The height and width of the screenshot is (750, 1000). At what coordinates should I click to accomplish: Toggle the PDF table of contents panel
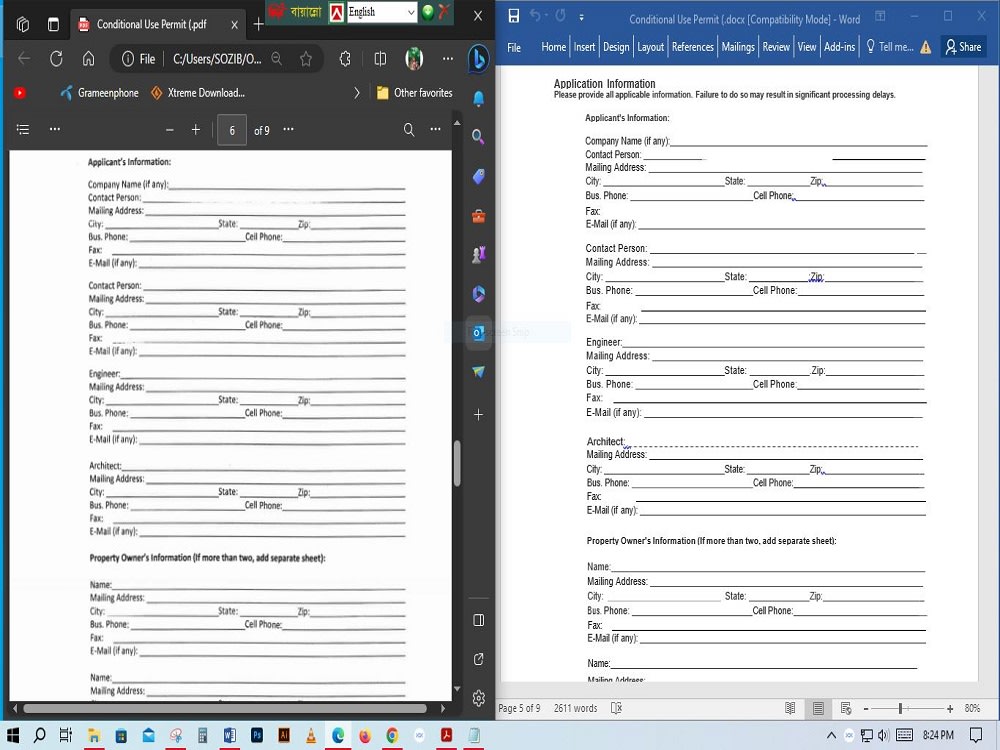(23, 129)
